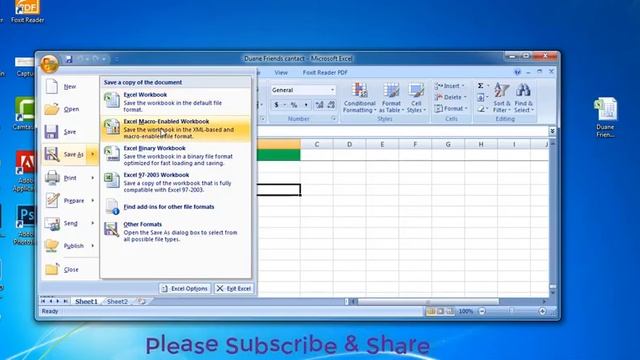Viewport: 640px width, 360px height.
Task: Click the Insert Worksheet tab icon
Action: click(x=141, y=301)
